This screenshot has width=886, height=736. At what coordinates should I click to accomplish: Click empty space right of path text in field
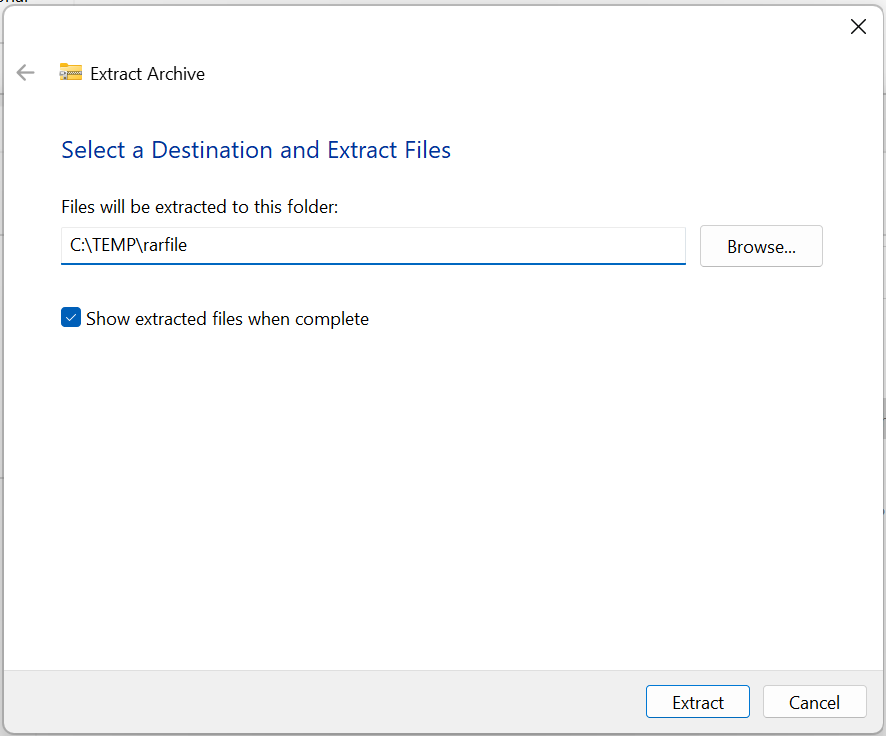click(450, 245)
